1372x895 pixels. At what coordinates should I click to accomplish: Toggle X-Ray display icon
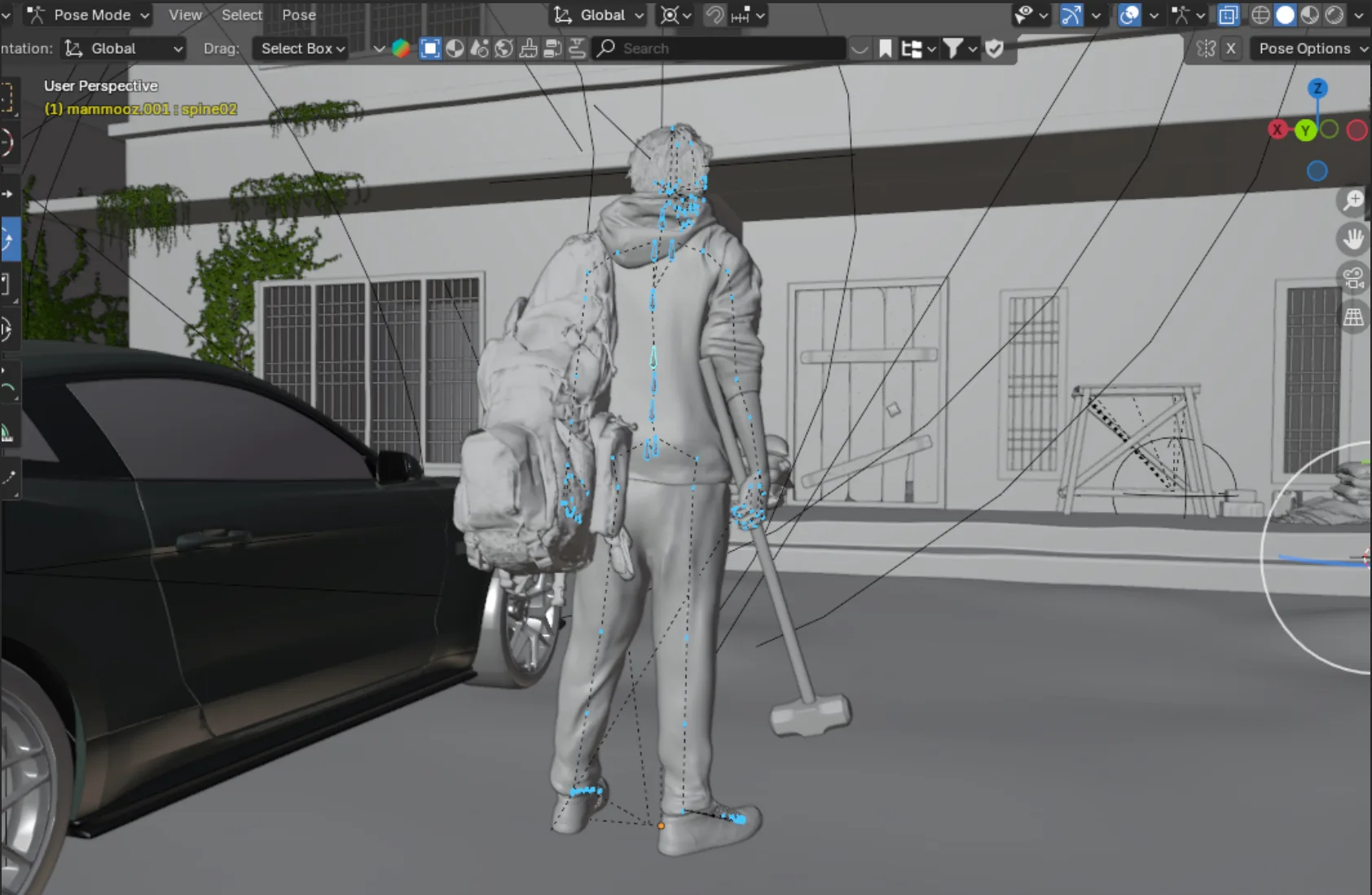pos(1228,15)
